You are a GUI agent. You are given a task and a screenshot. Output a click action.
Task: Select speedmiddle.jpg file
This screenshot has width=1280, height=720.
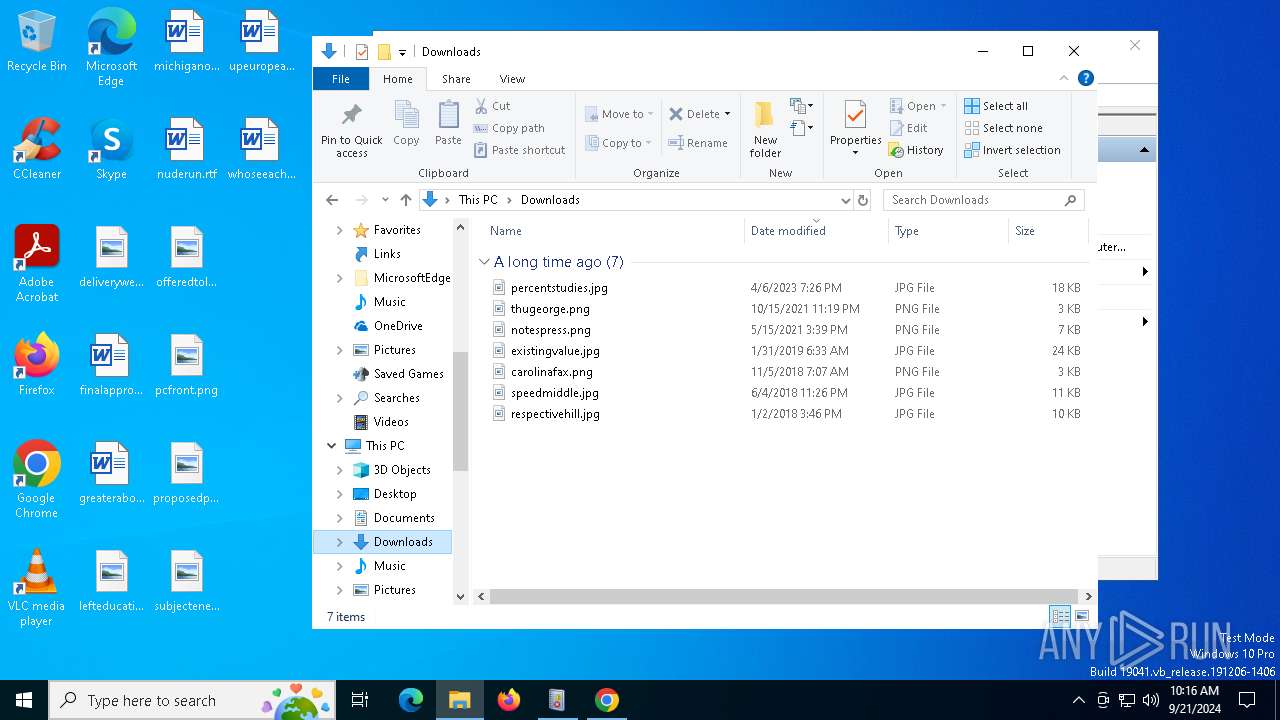(x=546, y=393)
